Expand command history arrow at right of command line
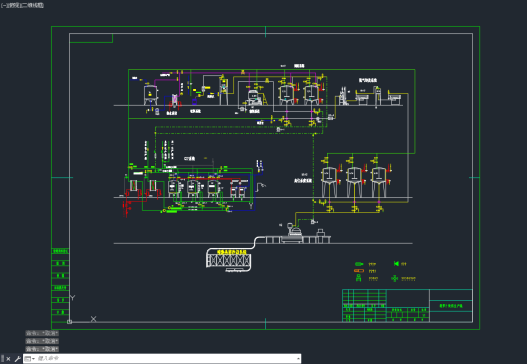Viewport: 527px width, 364px height. coord(298,359)
